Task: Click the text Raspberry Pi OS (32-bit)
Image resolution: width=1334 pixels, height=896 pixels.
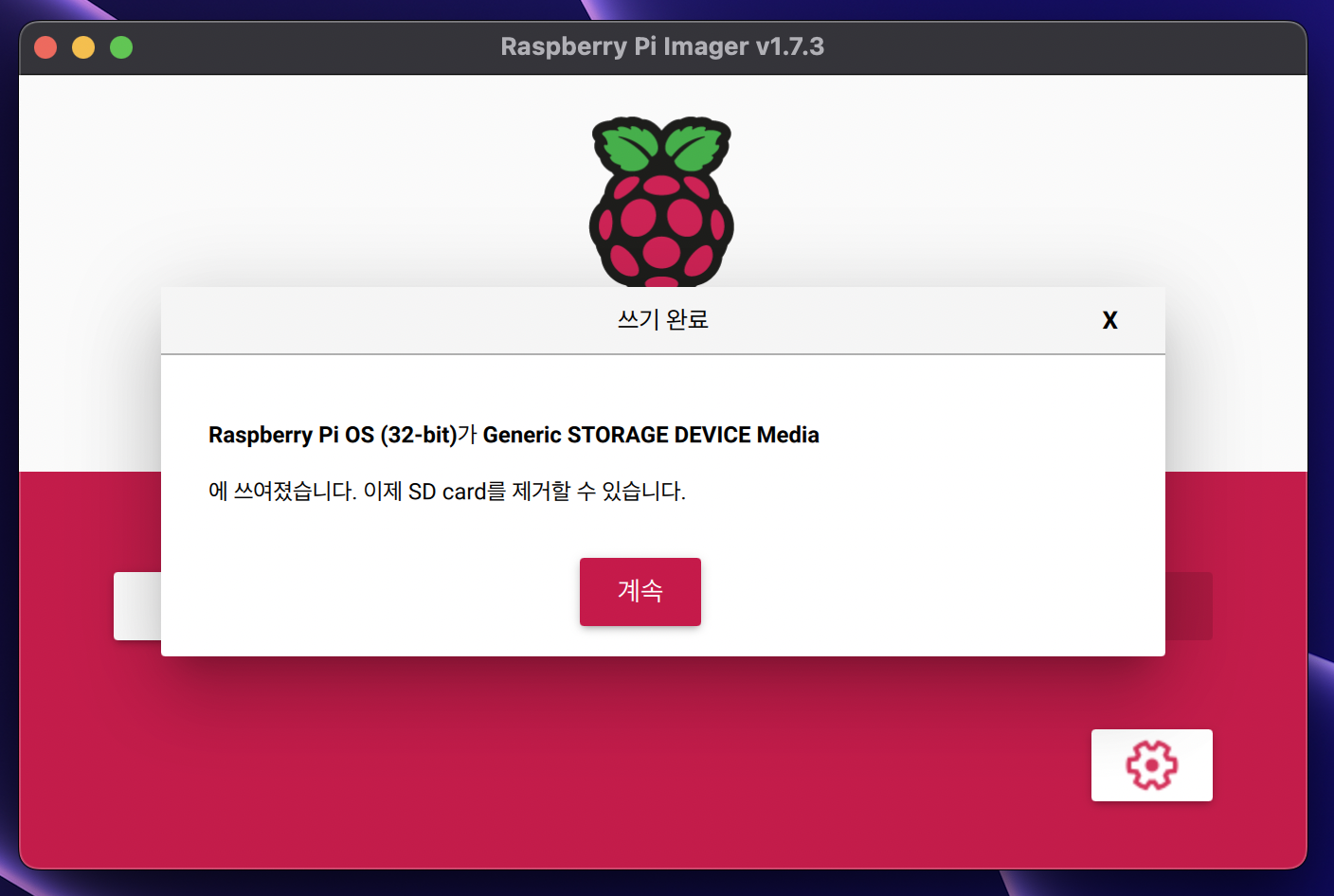Action: (x=333, y=435)
